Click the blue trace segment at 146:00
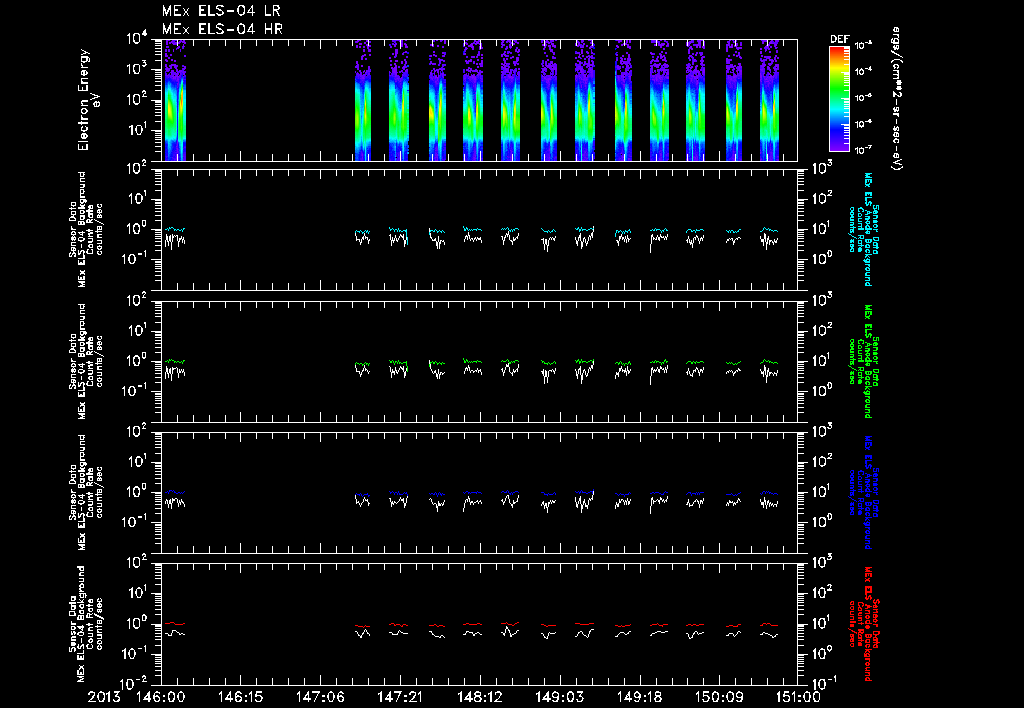 pyautogui.click(x=174, y=492)
